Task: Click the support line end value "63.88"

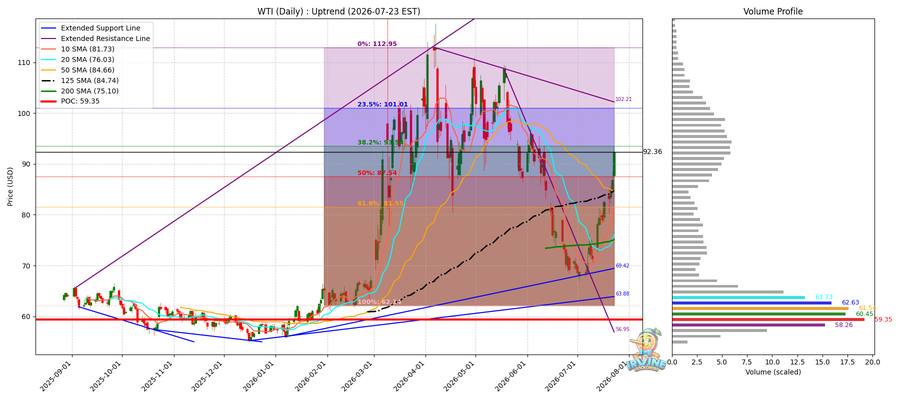Action: tap(623, 293)
